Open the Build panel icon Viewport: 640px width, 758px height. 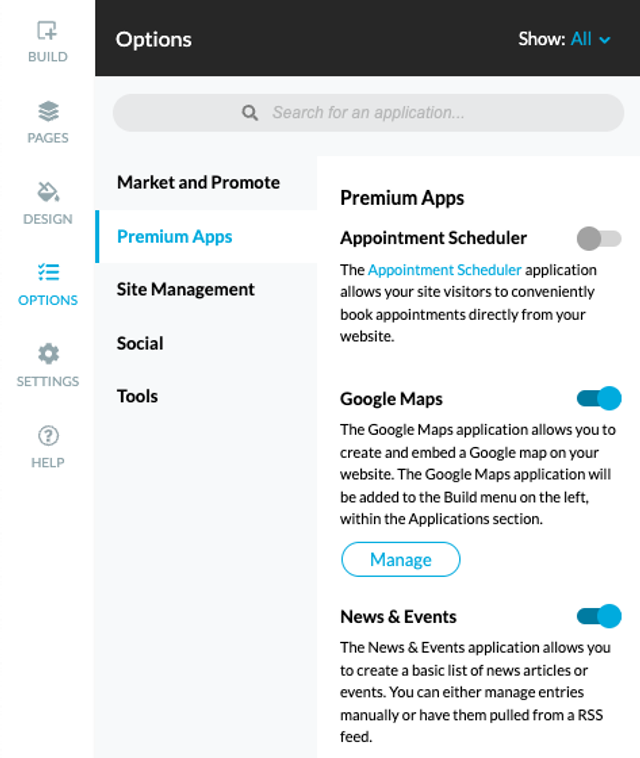tap(47, 30)
